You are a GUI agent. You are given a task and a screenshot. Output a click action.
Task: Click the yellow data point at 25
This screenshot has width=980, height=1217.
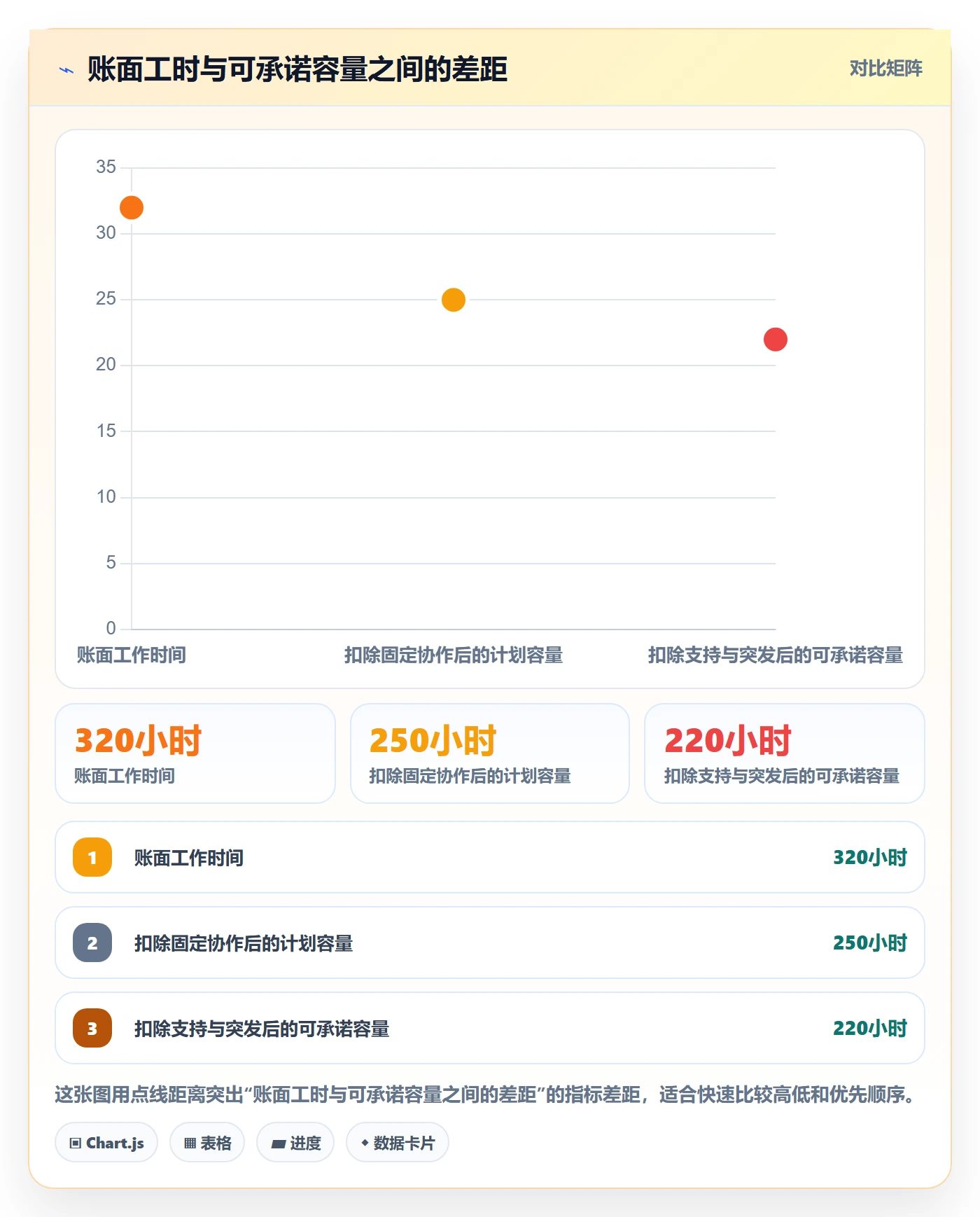[x=454, y=300]
